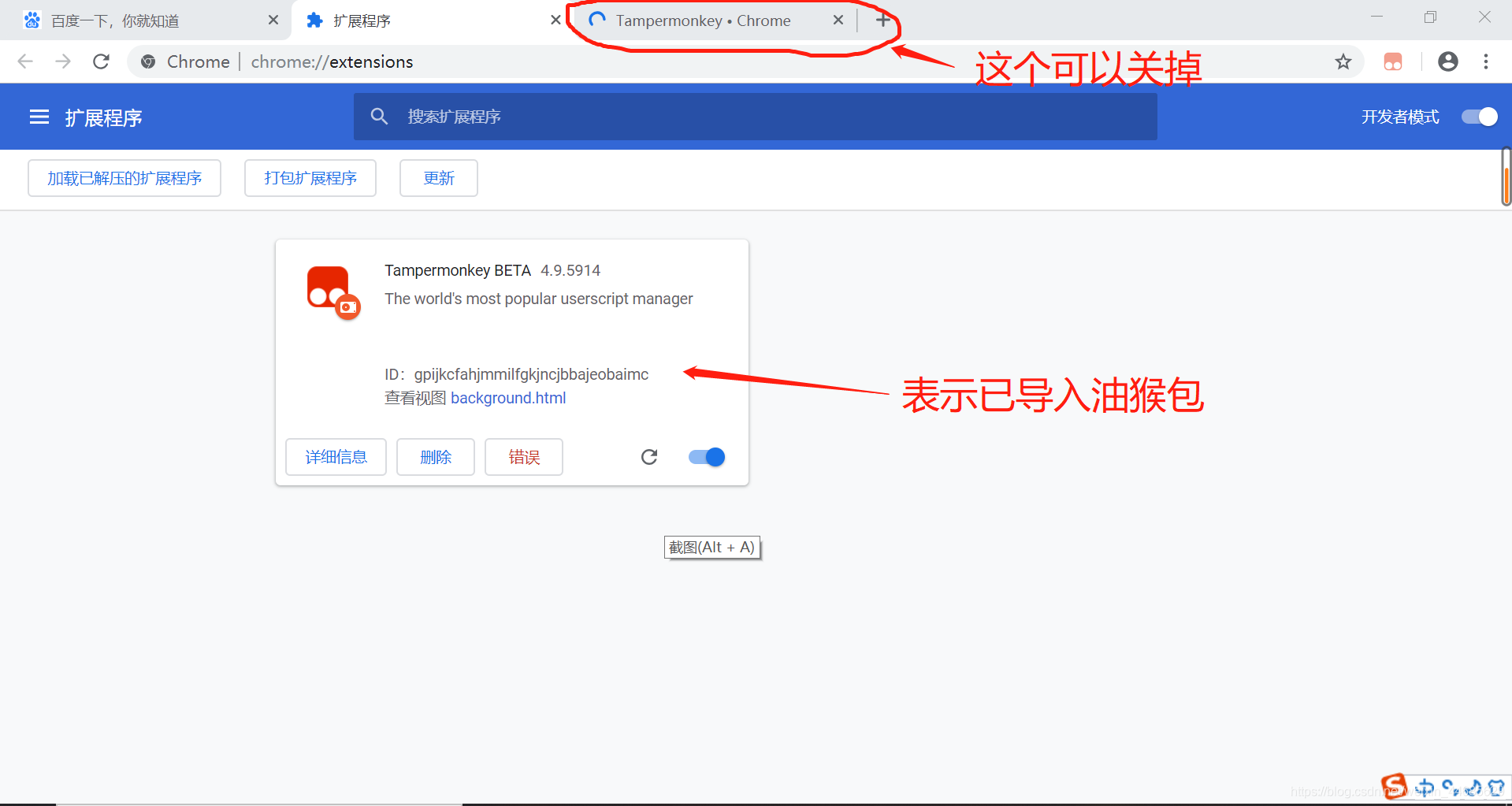Click 删除 to remove Tampermonkey
The width and height of the screenshot is (1512, 806).
tap(436, 457)
